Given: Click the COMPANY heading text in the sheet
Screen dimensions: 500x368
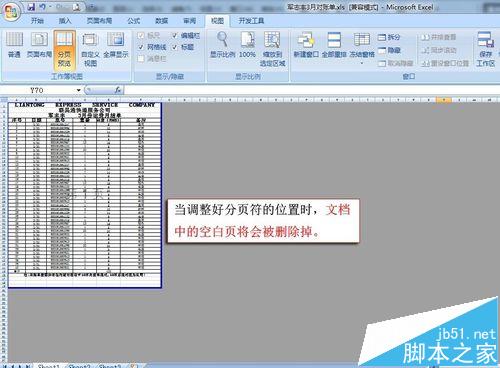Looking at the screenshot, I should [x=142, y=105].
